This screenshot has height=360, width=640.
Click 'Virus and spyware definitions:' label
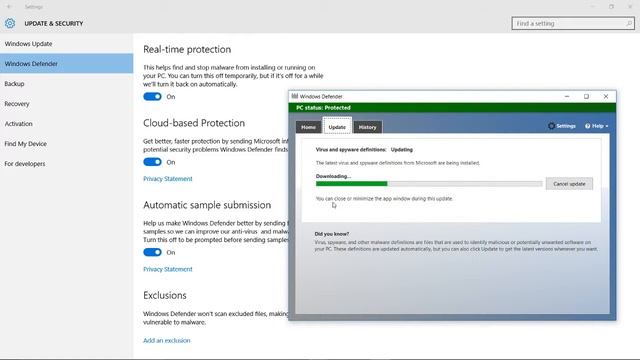tap(351, 149)
